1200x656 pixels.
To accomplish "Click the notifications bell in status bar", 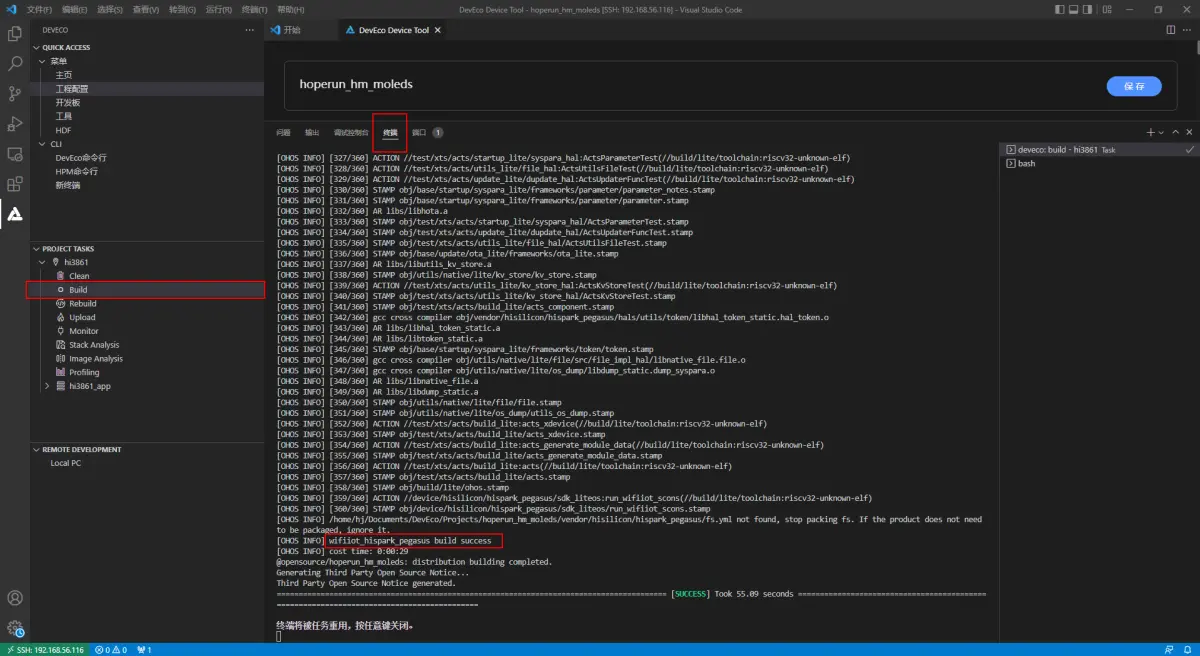I will point(1186,649).
